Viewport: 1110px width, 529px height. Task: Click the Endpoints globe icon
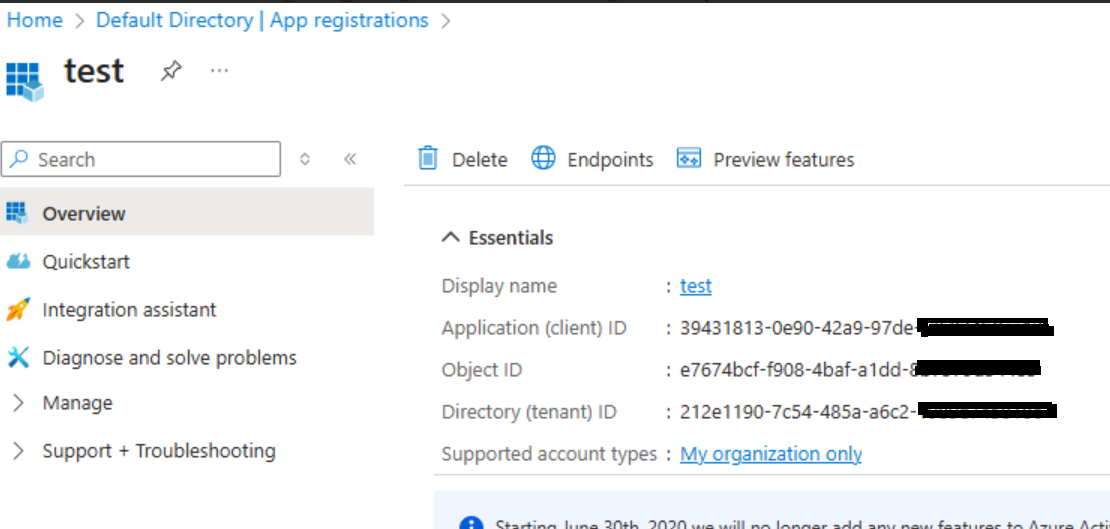coord(544,159)
